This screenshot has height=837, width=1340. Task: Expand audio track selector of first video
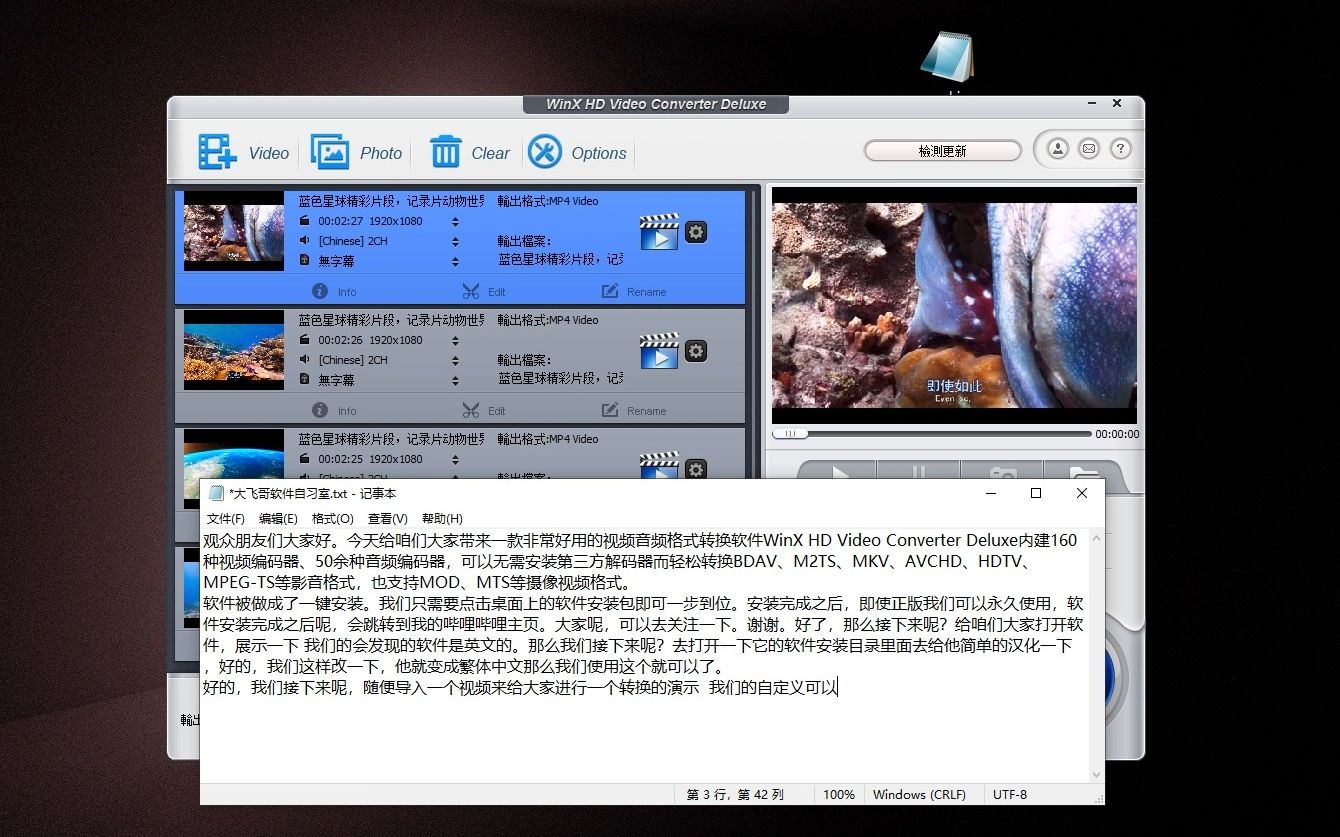click(x=456, y=241)
